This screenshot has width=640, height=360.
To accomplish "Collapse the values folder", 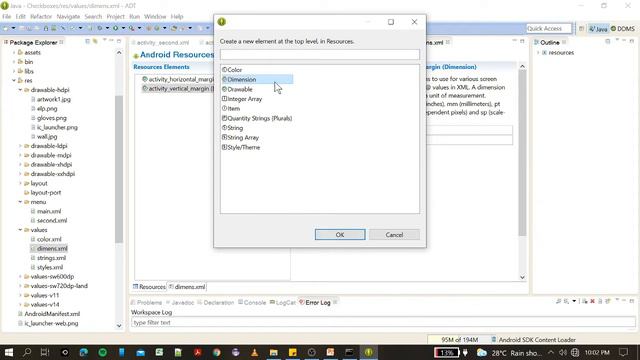I will click(x=20, y=230).
